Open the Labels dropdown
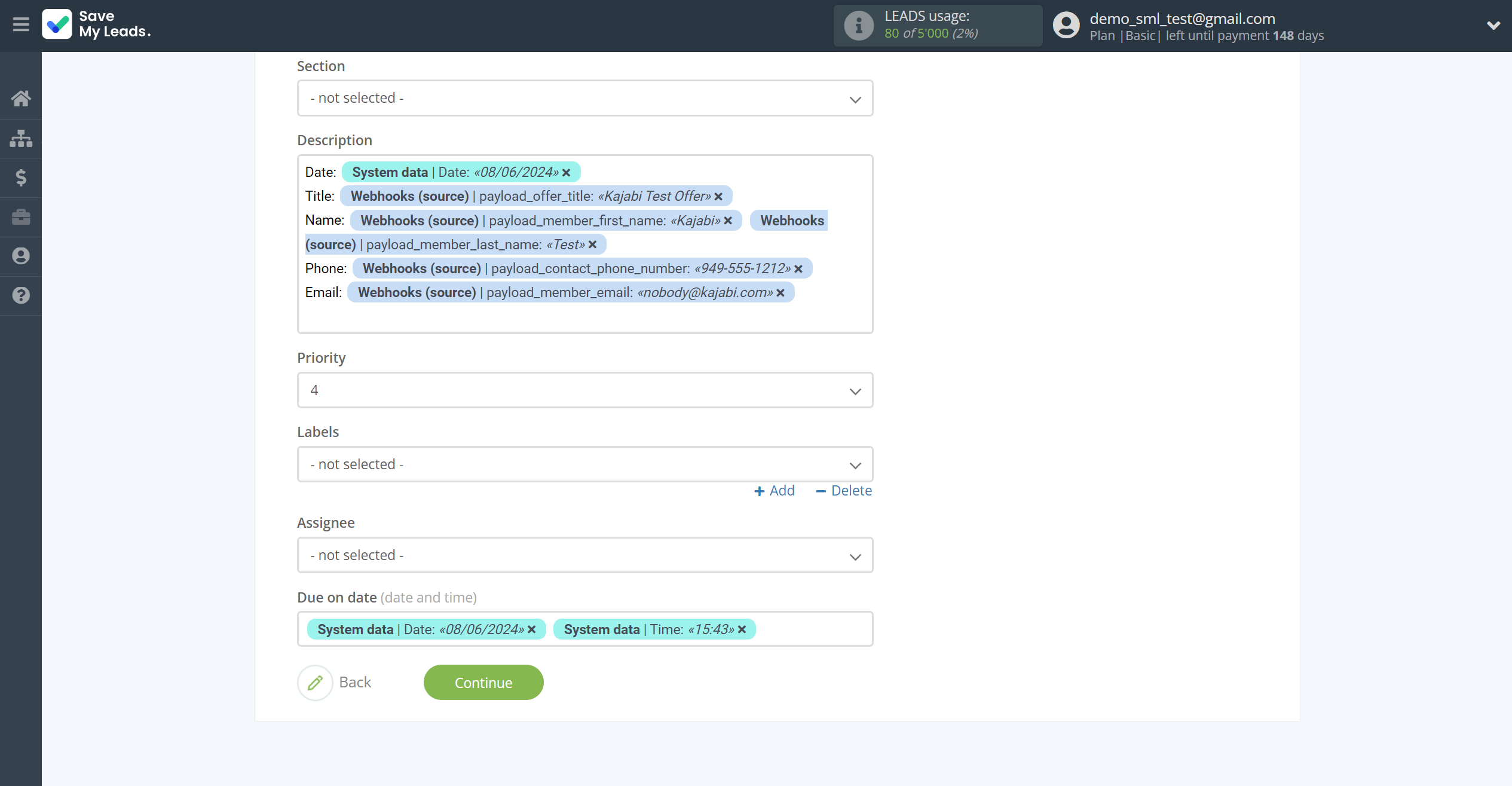The image size is (1512, 786). click(x=585, y=464)
